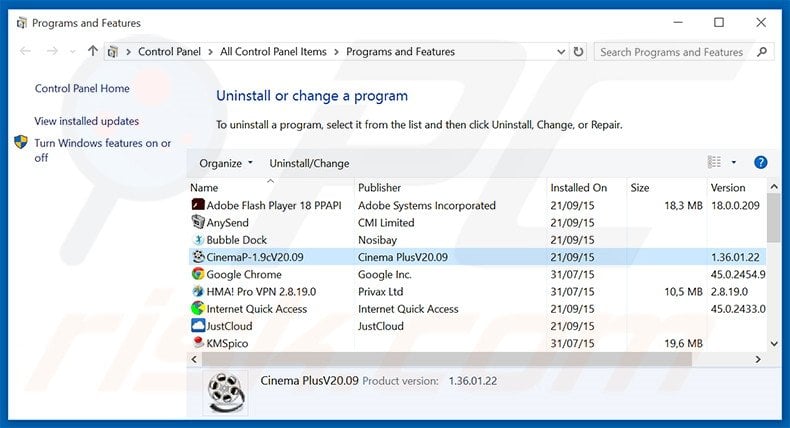Click the Adobe Systems Incorporated publisher cell

tap(427, 205)
